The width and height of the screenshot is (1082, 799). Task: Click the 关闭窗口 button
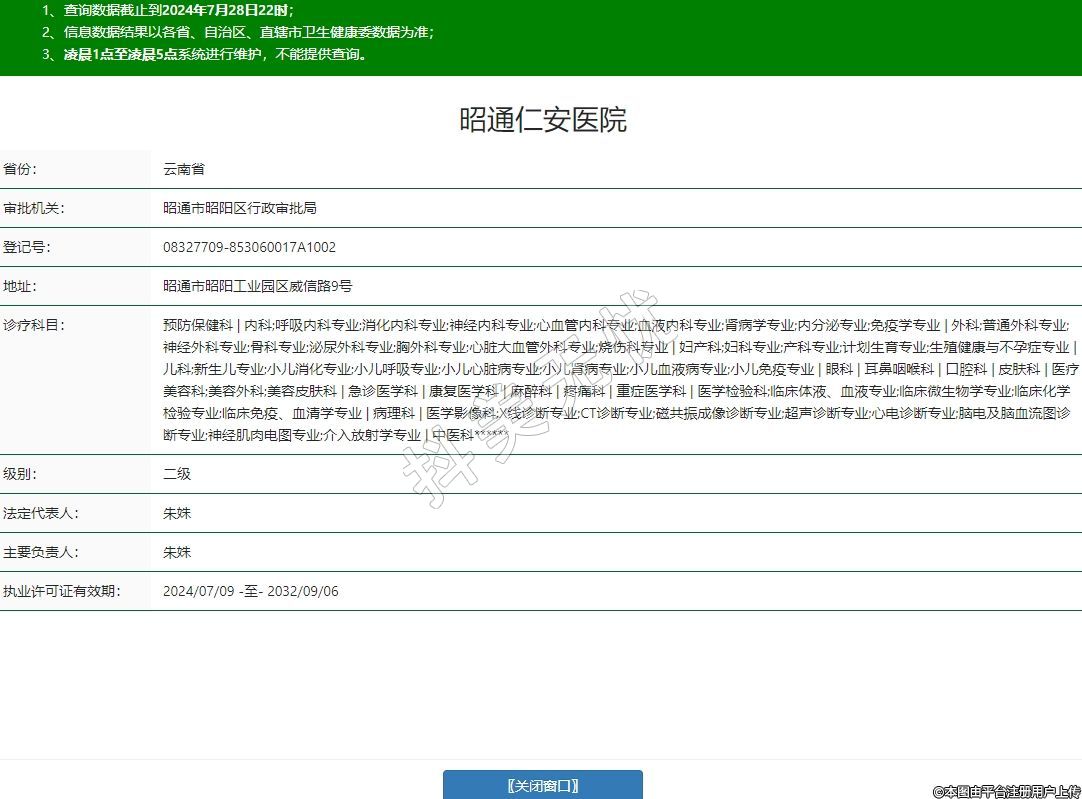(x=542, y=785)
